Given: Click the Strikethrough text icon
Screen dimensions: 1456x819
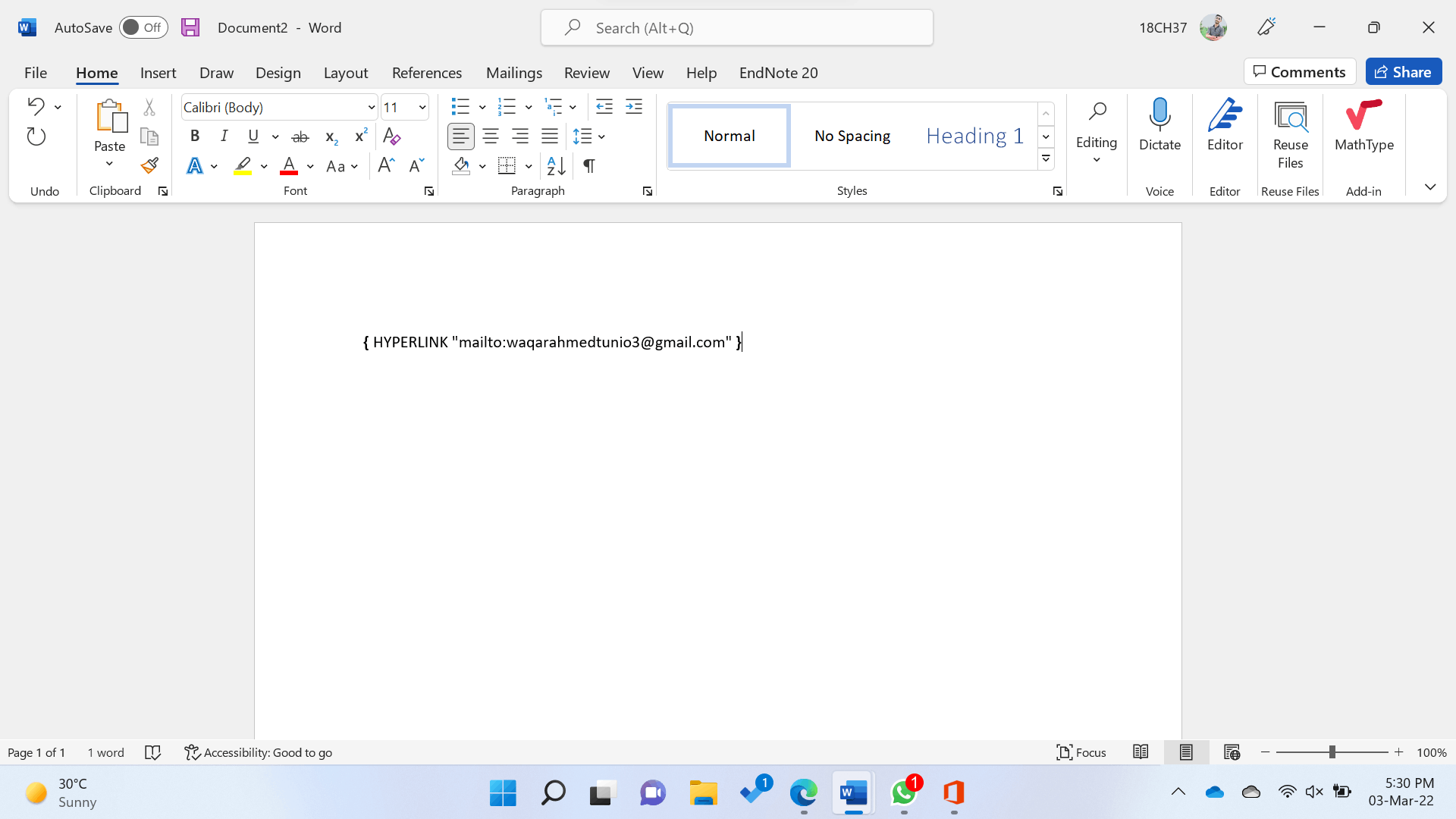Looking at the screenshot, I should coord(300,136).
